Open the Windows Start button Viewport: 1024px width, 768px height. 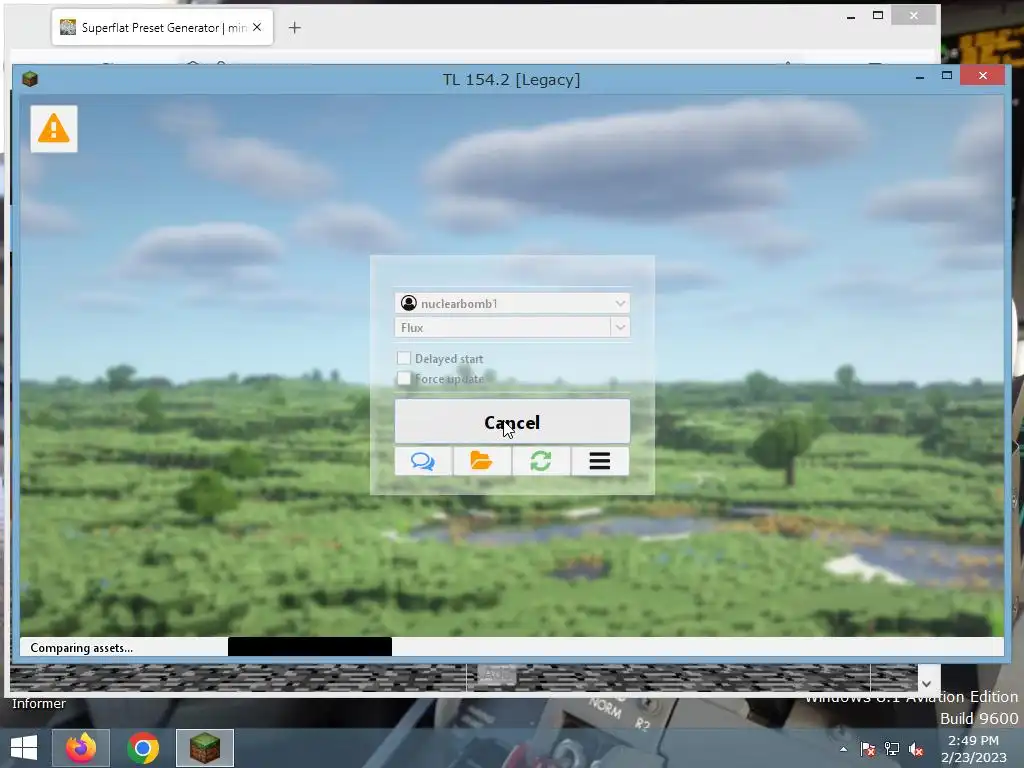[x=24, y=748]
